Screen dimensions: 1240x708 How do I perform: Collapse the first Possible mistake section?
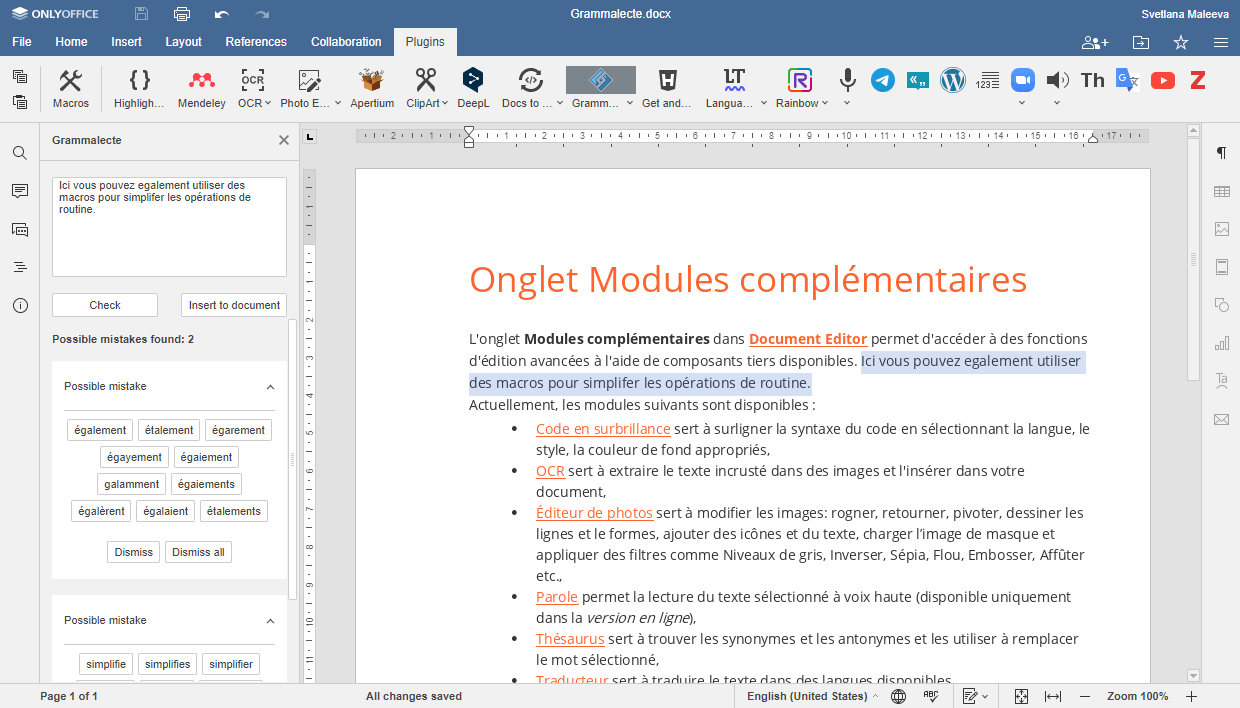tap(270, 387)
